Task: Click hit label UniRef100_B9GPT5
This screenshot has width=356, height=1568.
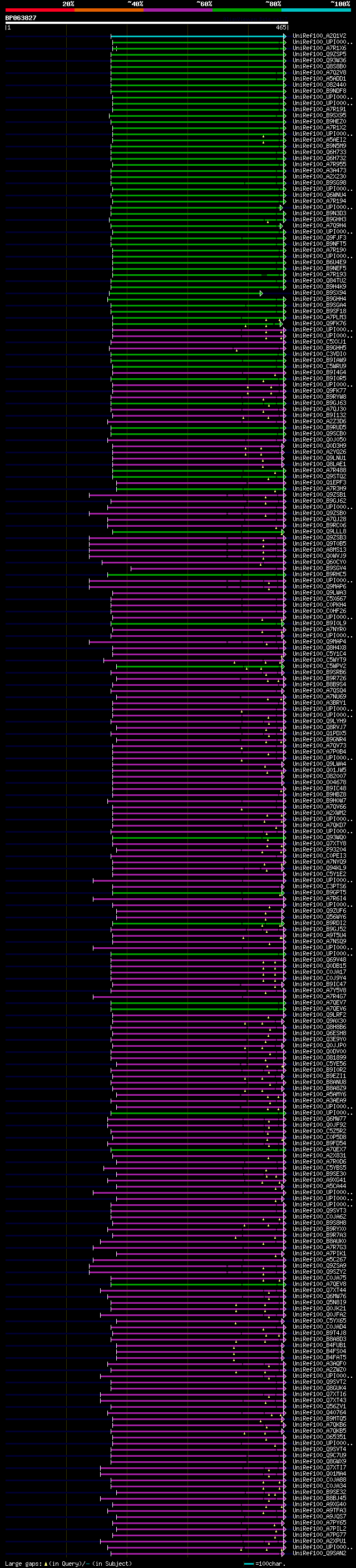Action: coord(319,893)
